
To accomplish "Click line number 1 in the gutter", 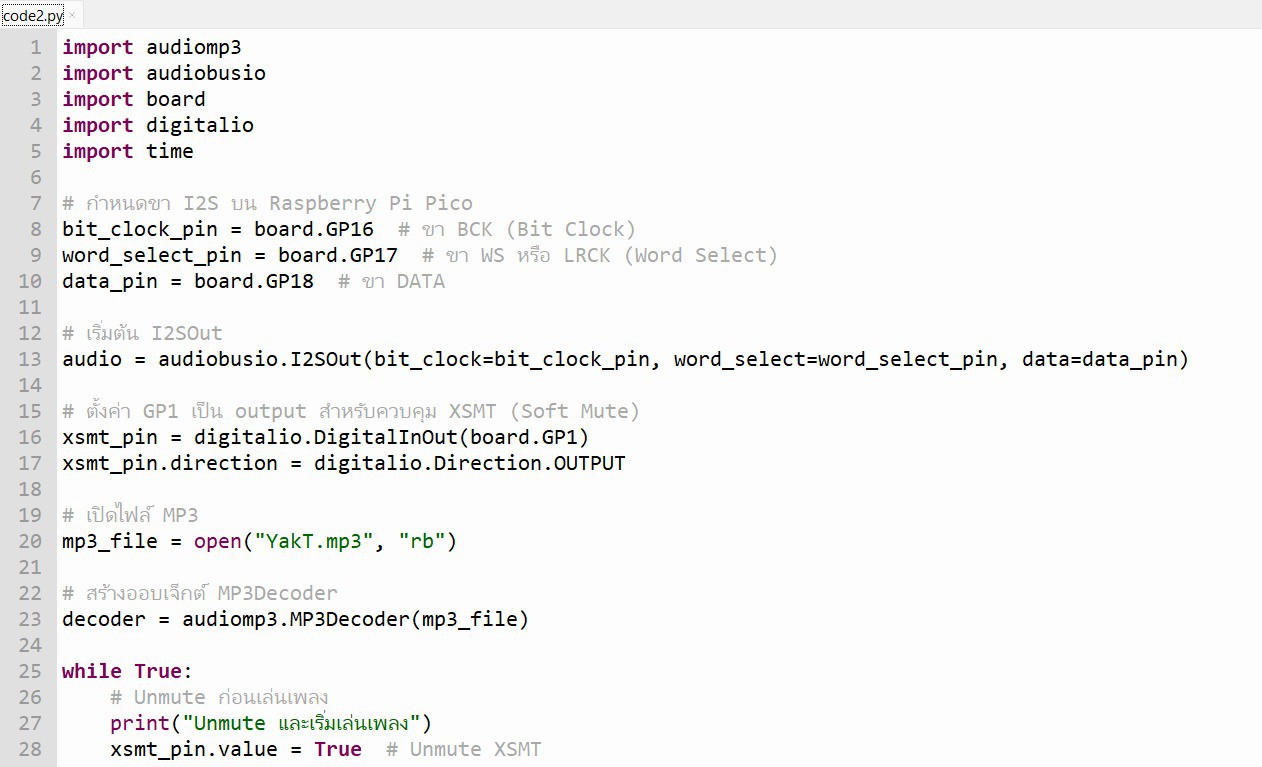I will [36, 47].
